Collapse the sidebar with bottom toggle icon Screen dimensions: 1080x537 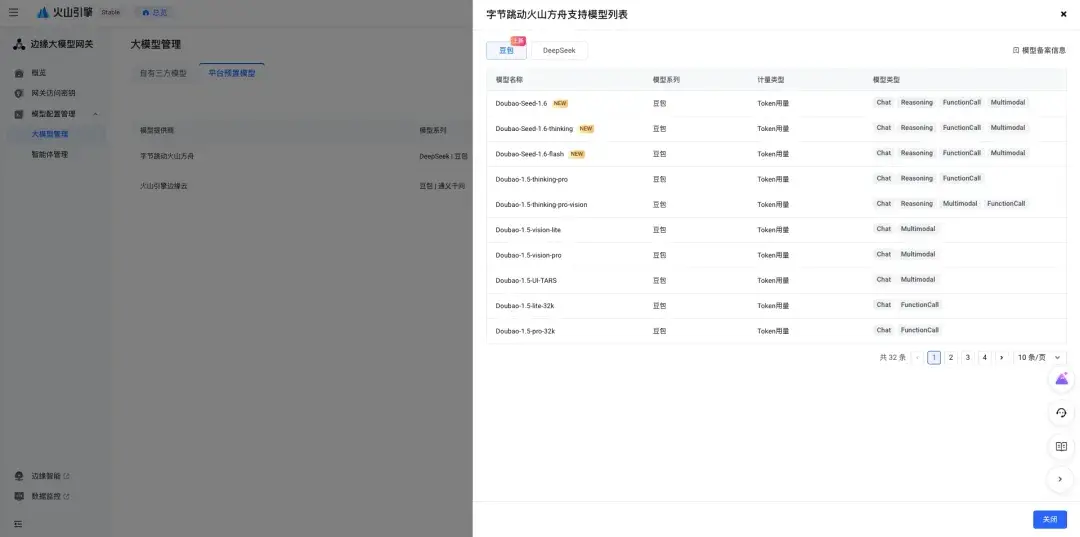[x=19, y=524]
